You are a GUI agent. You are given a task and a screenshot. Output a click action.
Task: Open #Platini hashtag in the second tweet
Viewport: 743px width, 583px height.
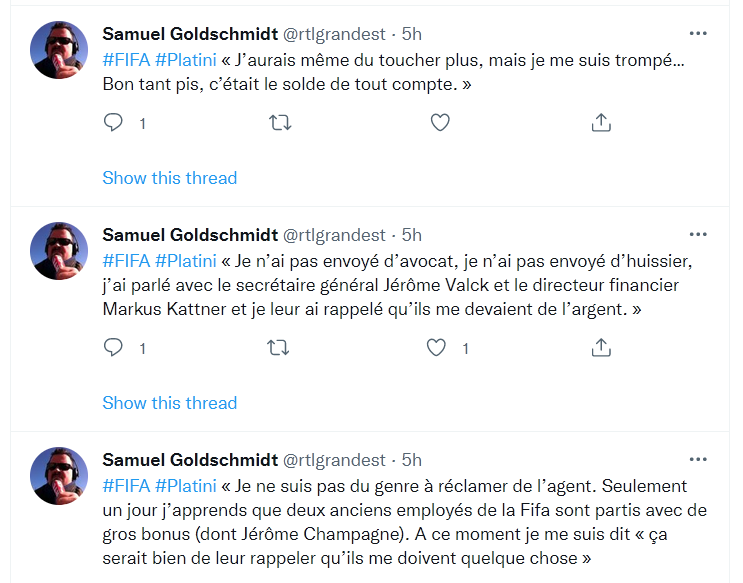coord(186,261)
